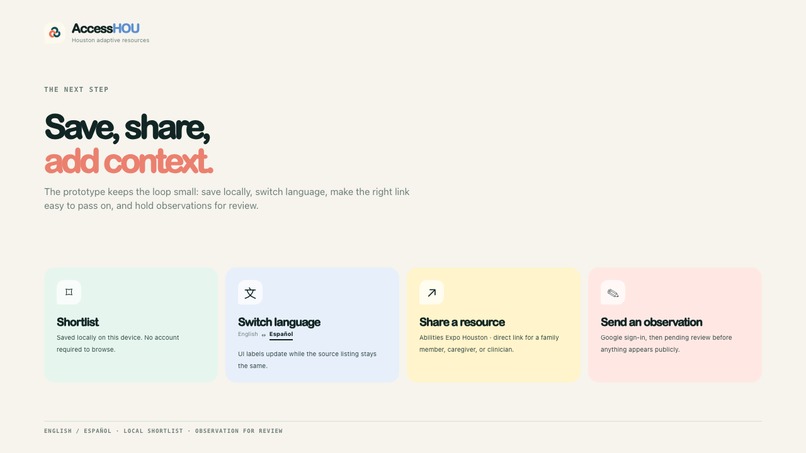Click the 'Save, share,' headline
This screenshot has width=806, height=453.
pos(127,127)
